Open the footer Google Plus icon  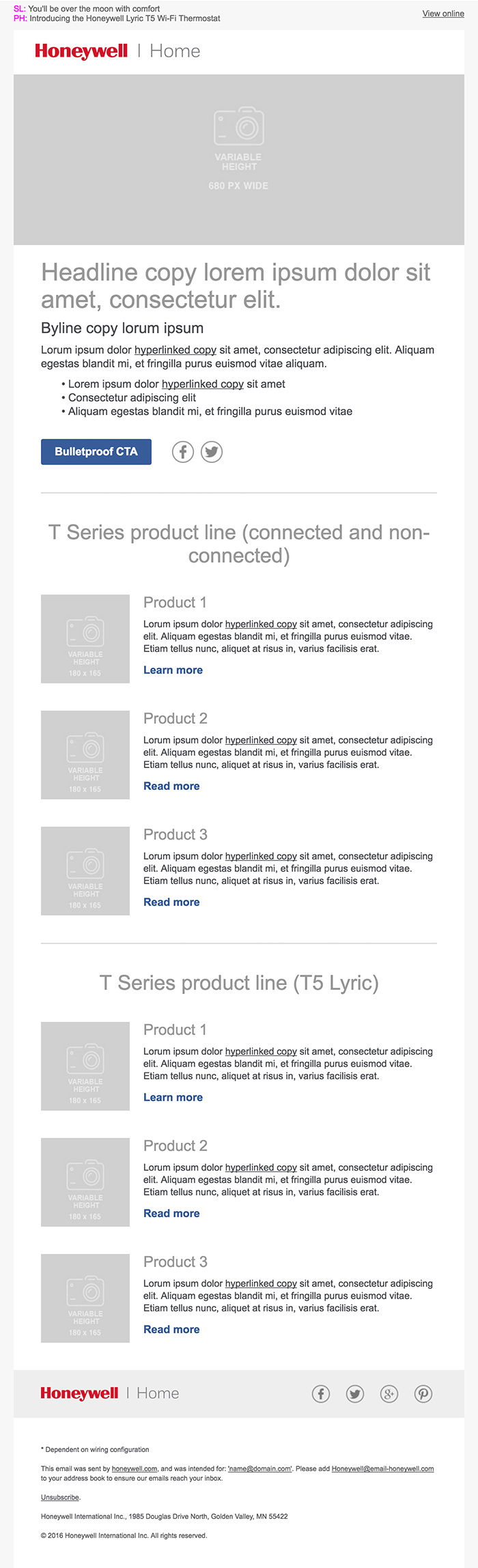(x=389, y=1394)
